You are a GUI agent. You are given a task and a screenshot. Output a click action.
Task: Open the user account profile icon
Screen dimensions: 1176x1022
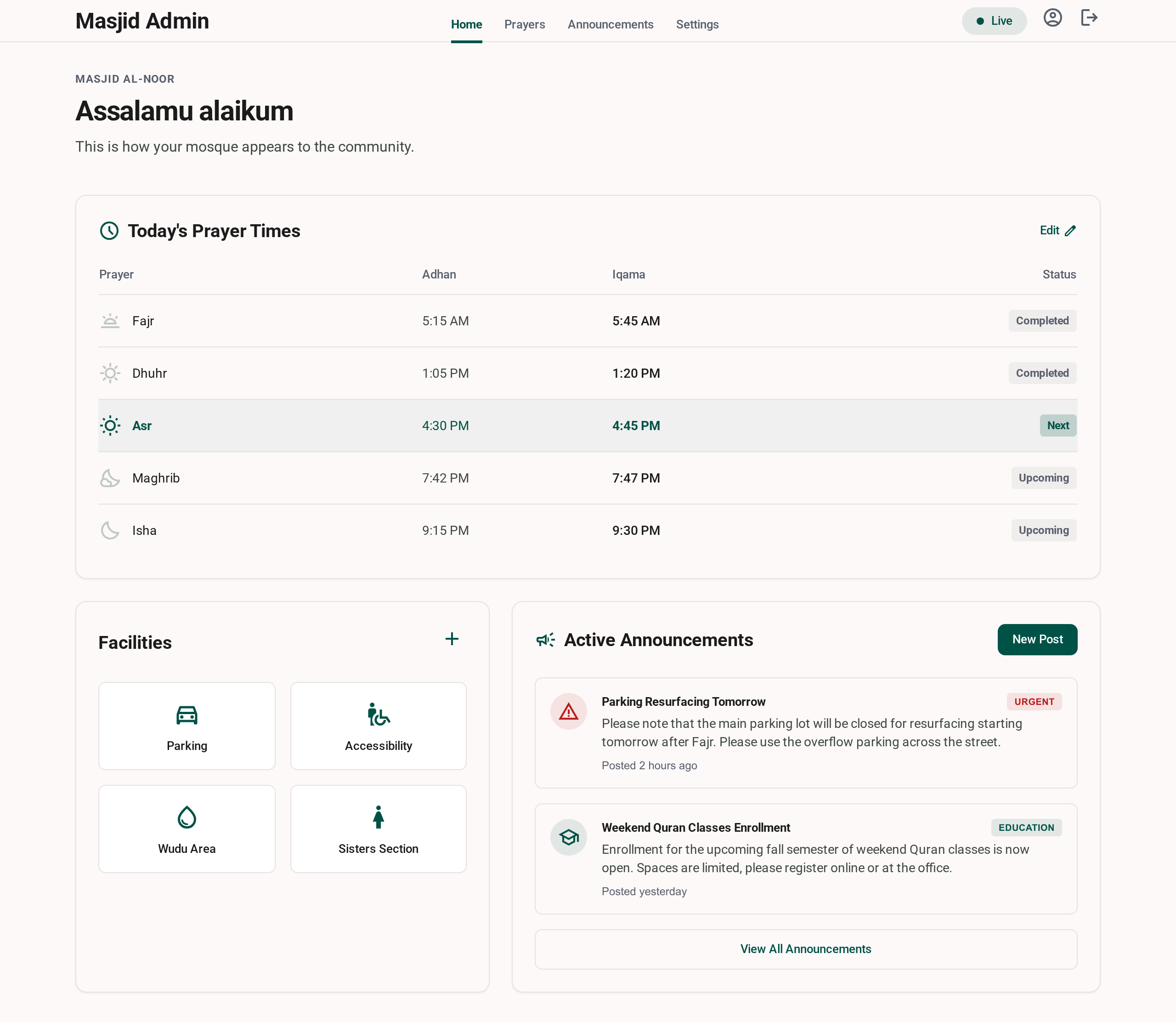point(1052,17)
